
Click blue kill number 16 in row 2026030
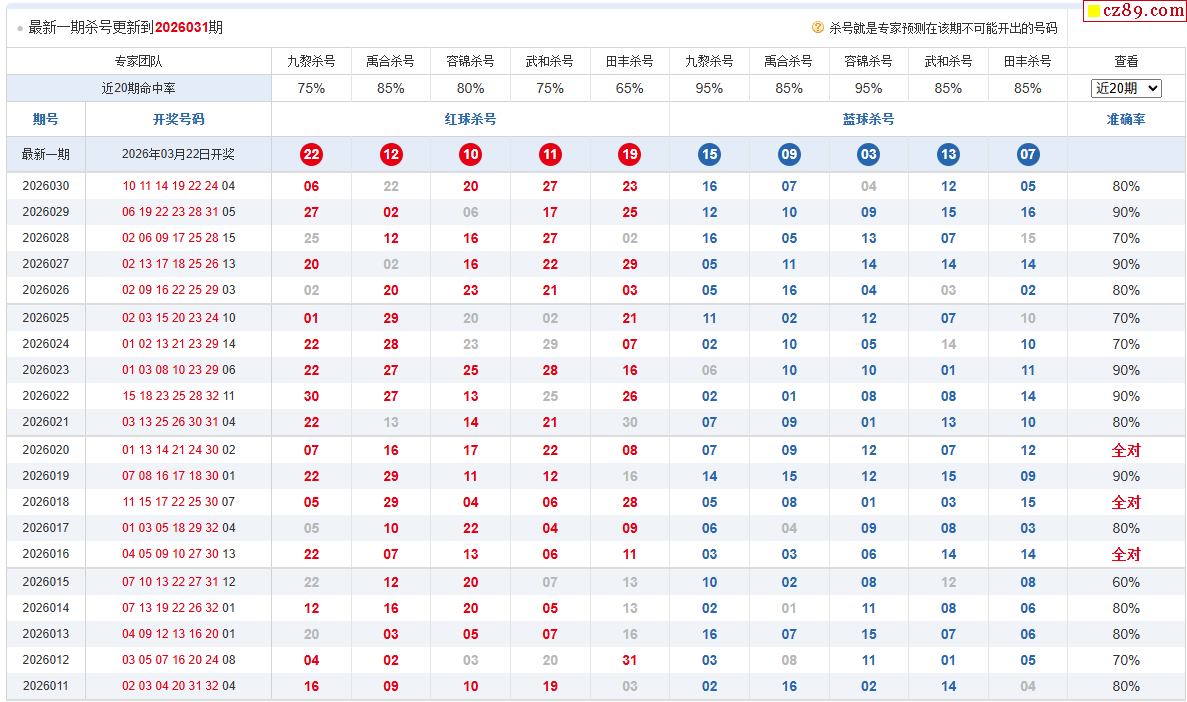(709, 186)
